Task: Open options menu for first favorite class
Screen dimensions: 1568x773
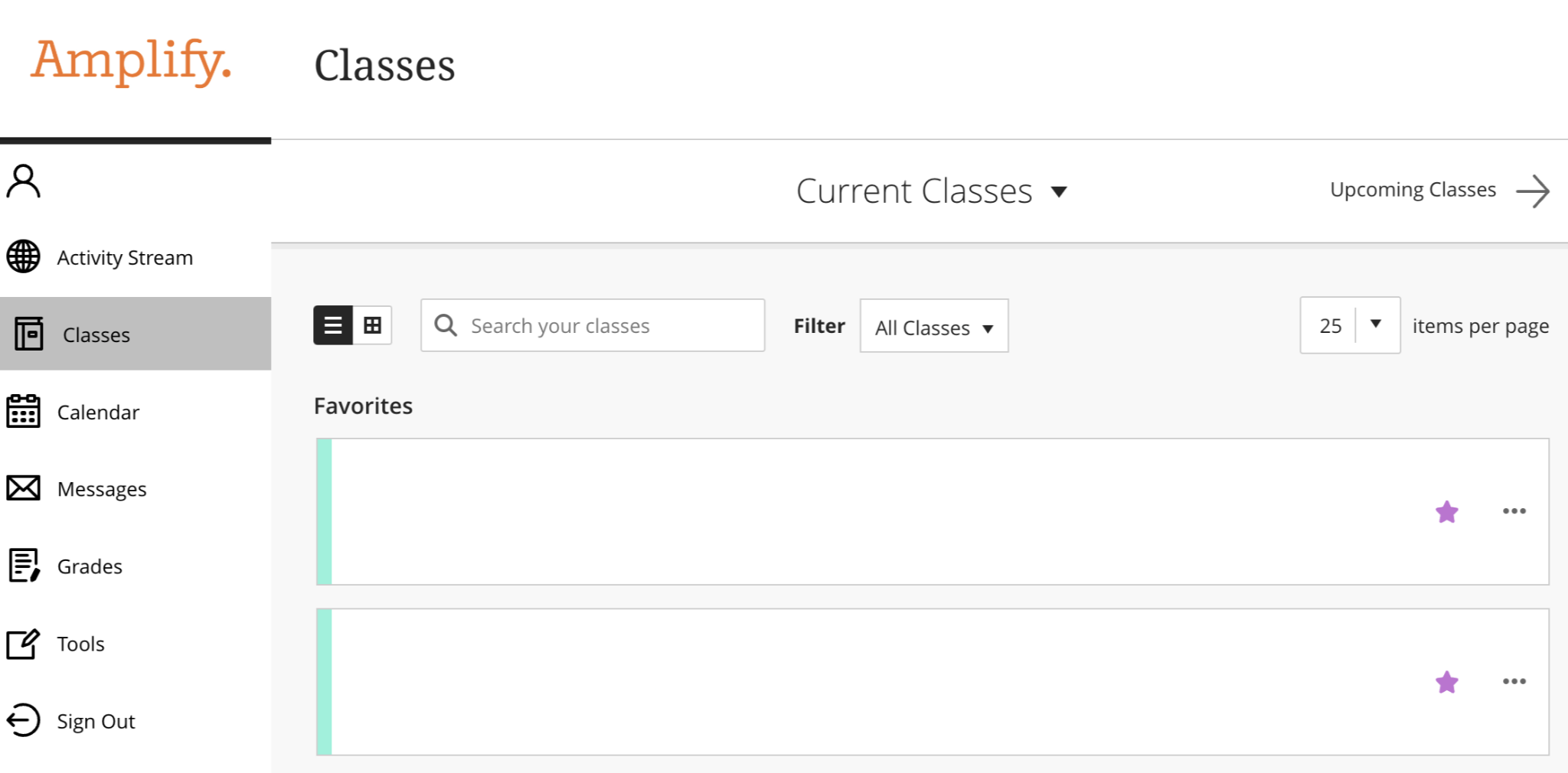Action: (x=1514, y=511)
